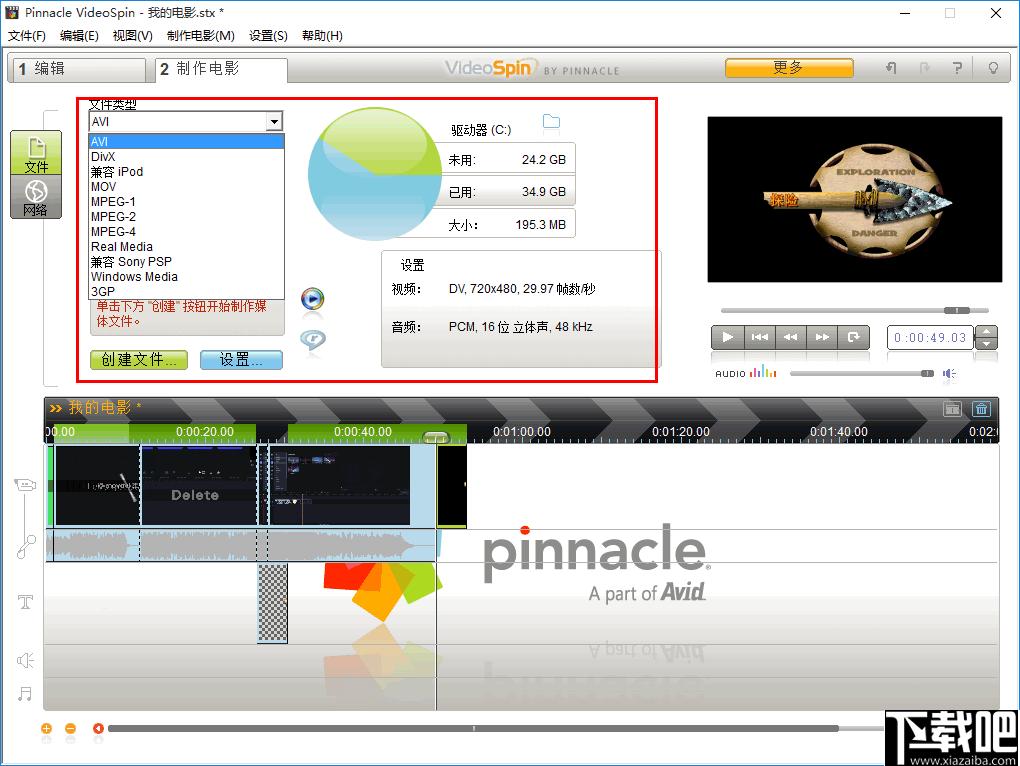Click the round blue media player icon

coord(312,299)
